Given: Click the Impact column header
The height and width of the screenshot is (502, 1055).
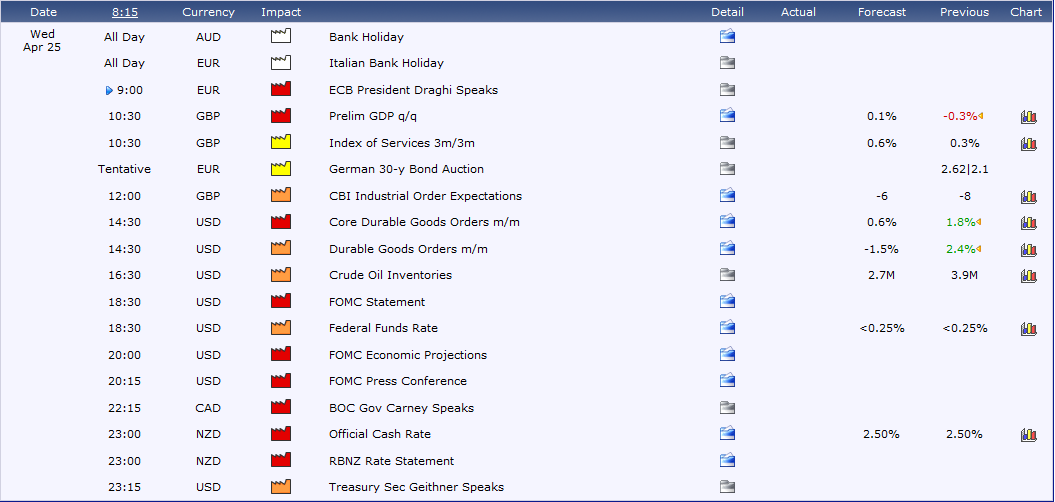Looking at the screenshot, I should (x=280, y=12).
